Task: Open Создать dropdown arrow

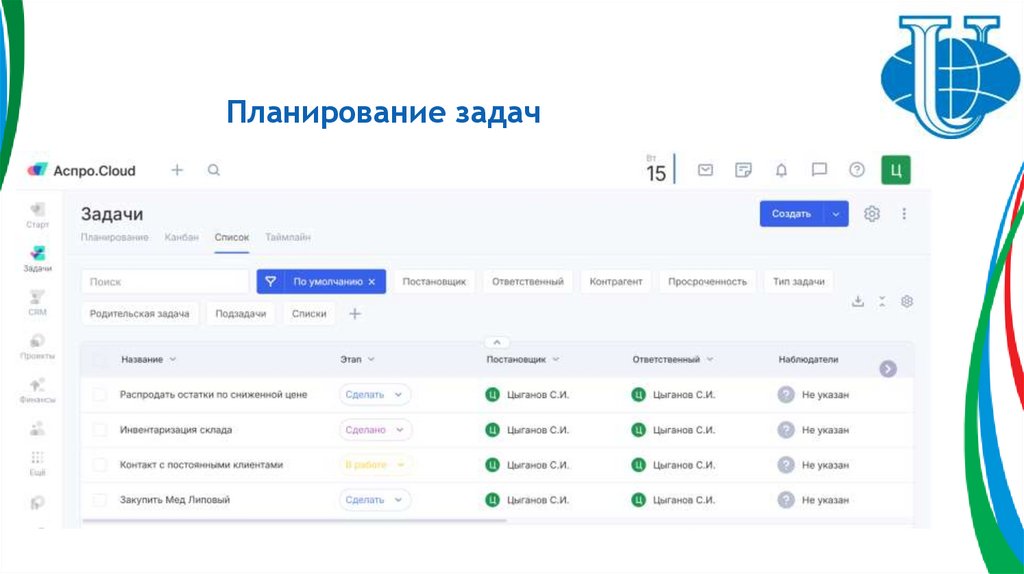Action: pos(835,214)
